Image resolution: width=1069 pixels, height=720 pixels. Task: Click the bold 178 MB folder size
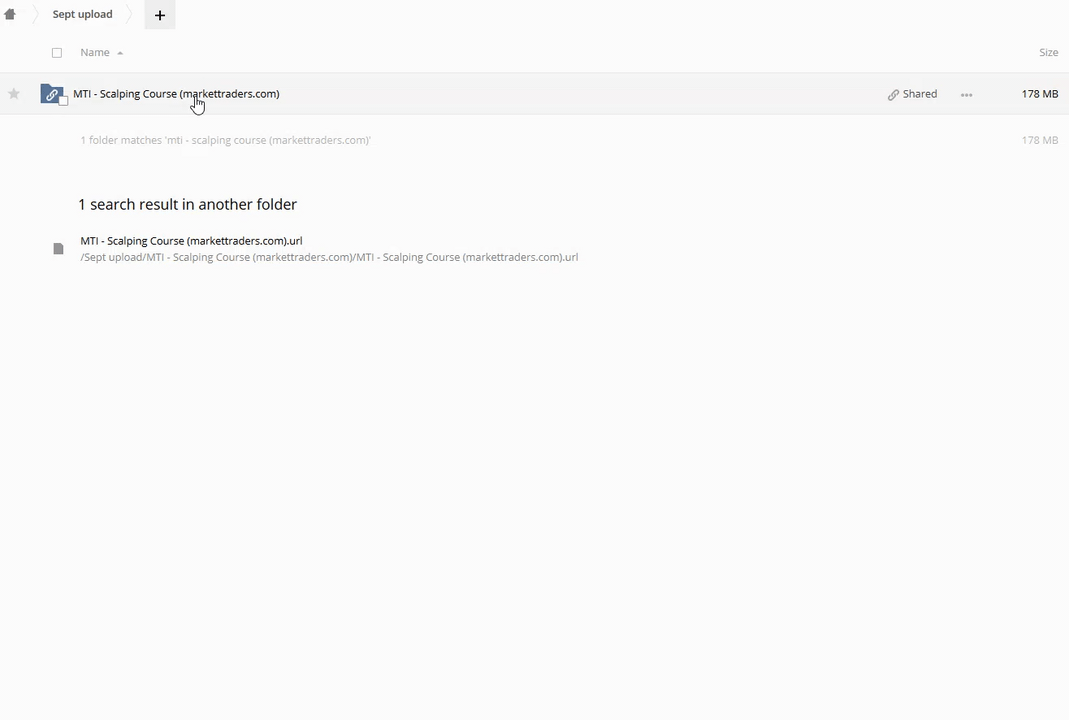(x=1039, y=94)
